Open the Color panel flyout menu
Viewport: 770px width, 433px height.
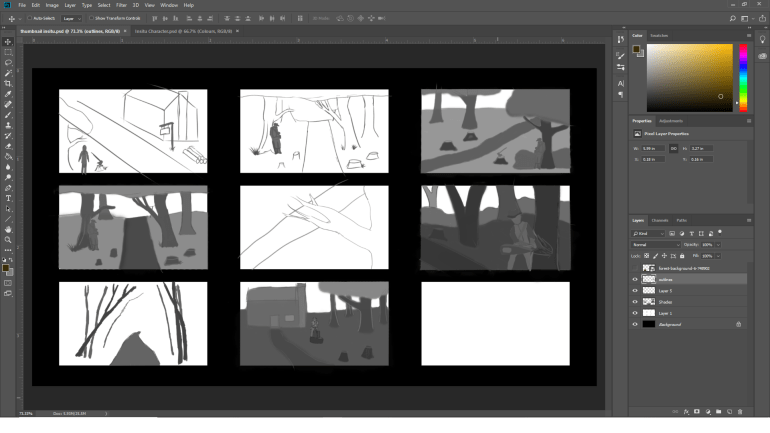(x=749, y=35)
